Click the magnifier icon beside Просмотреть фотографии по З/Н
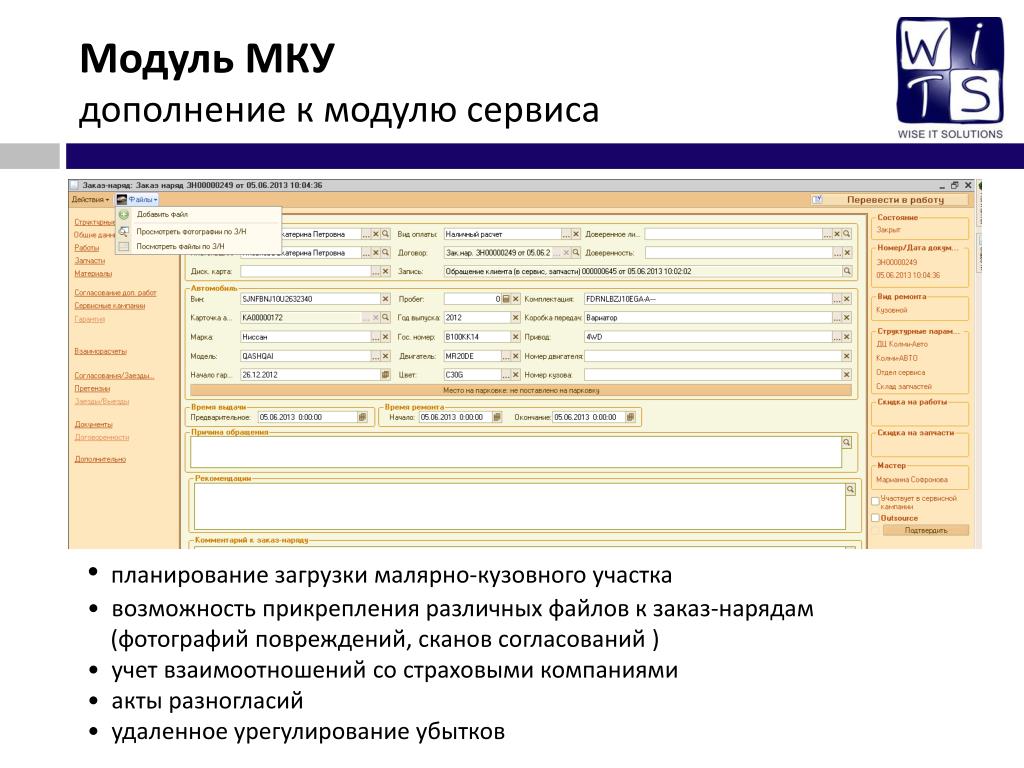Screen dimensions: 1024x768 pyautogui.click(x=124, y=231)
